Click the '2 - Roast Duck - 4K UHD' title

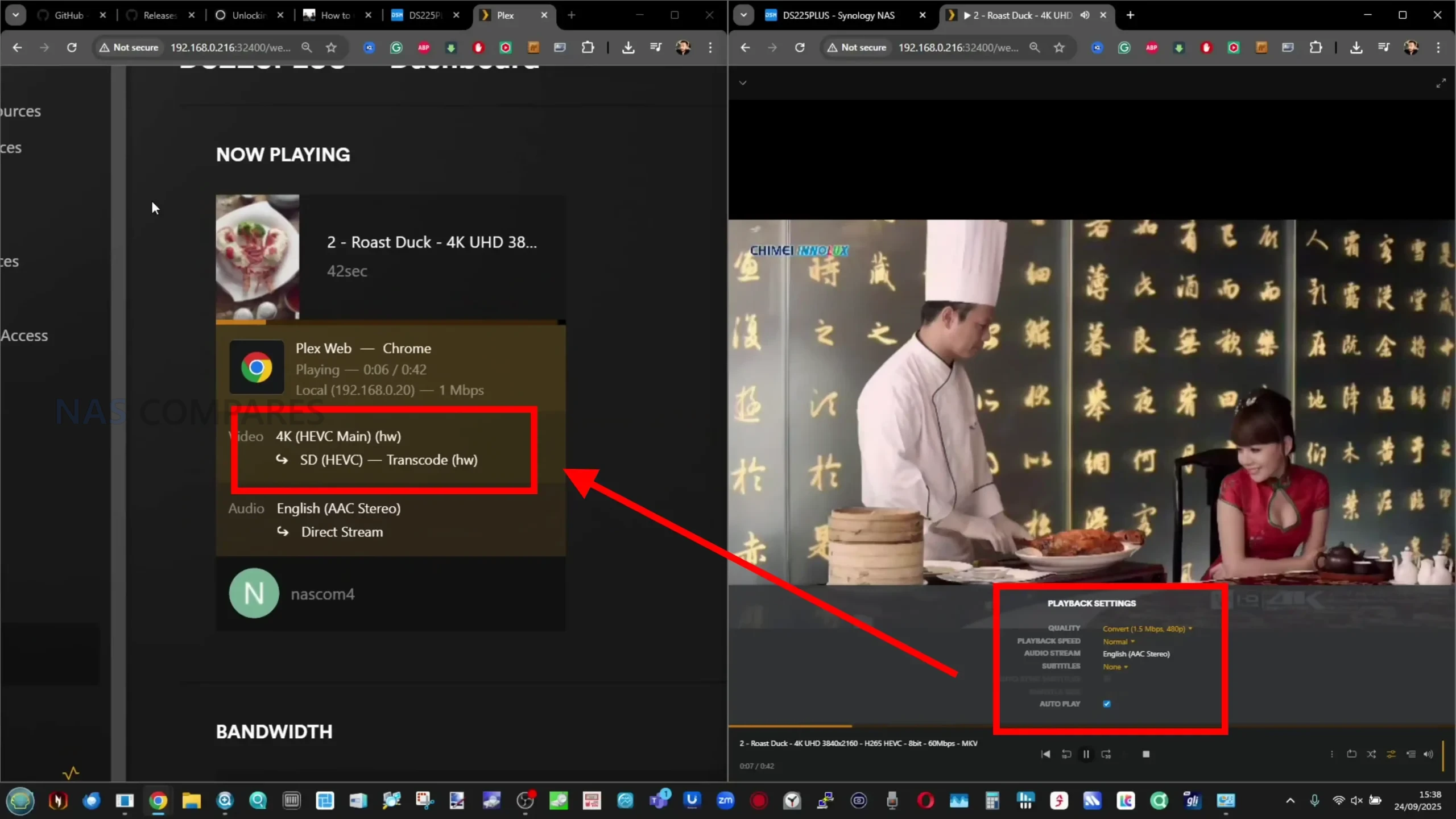tap(432, 242)
